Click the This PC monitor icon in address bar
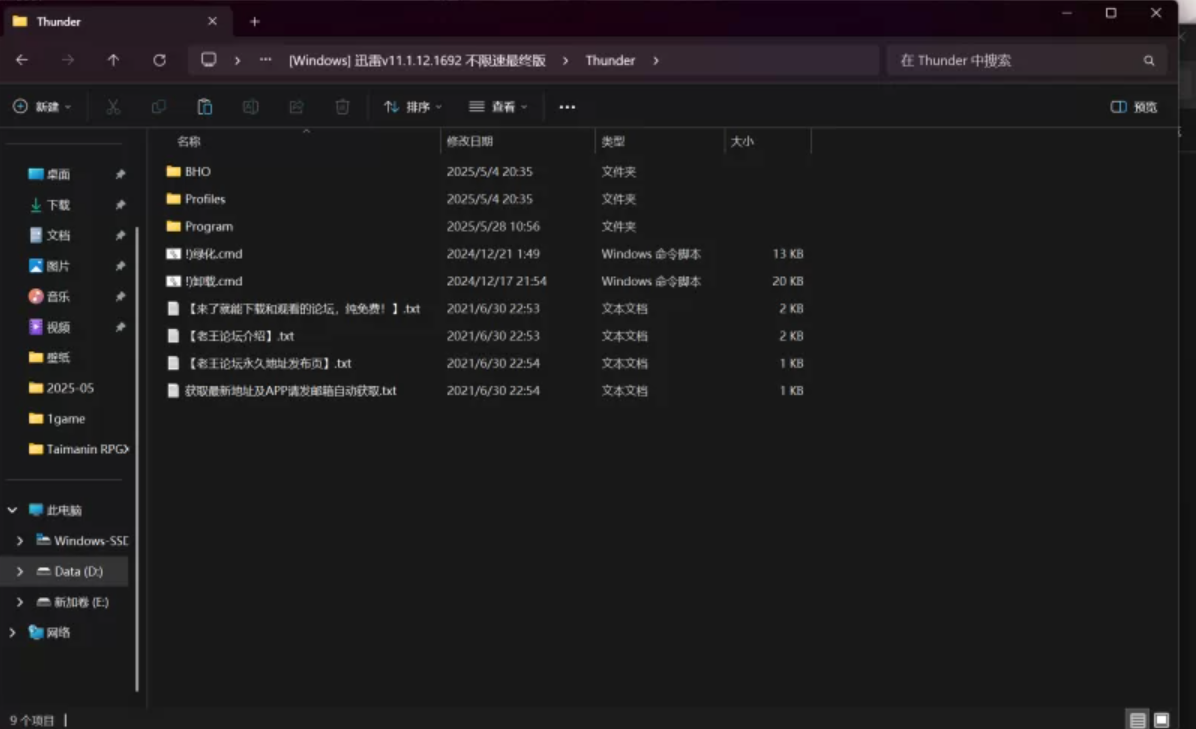Viewport: 1196px width, 729px height. [208, 59]
